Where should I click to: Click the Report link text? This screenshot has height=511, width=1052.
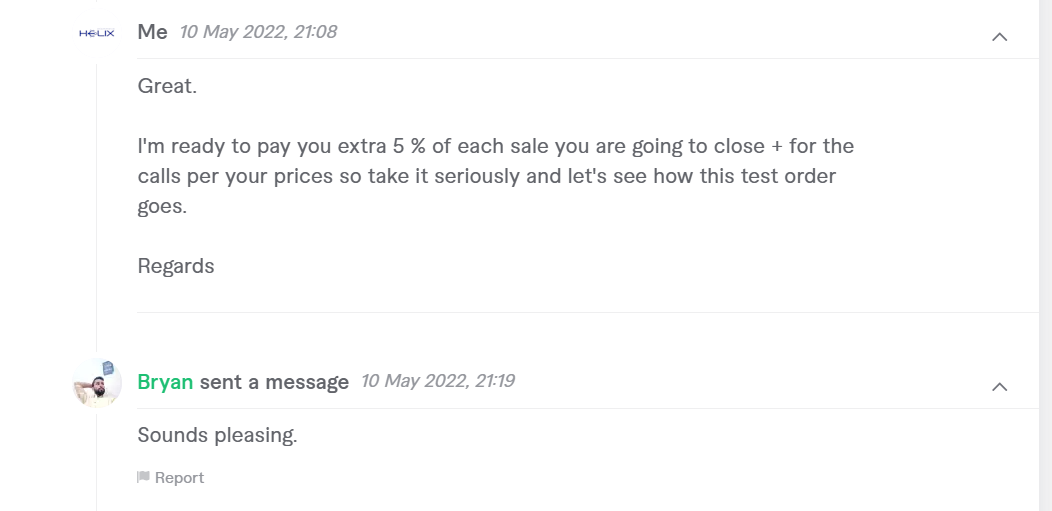tap(179, 478)
